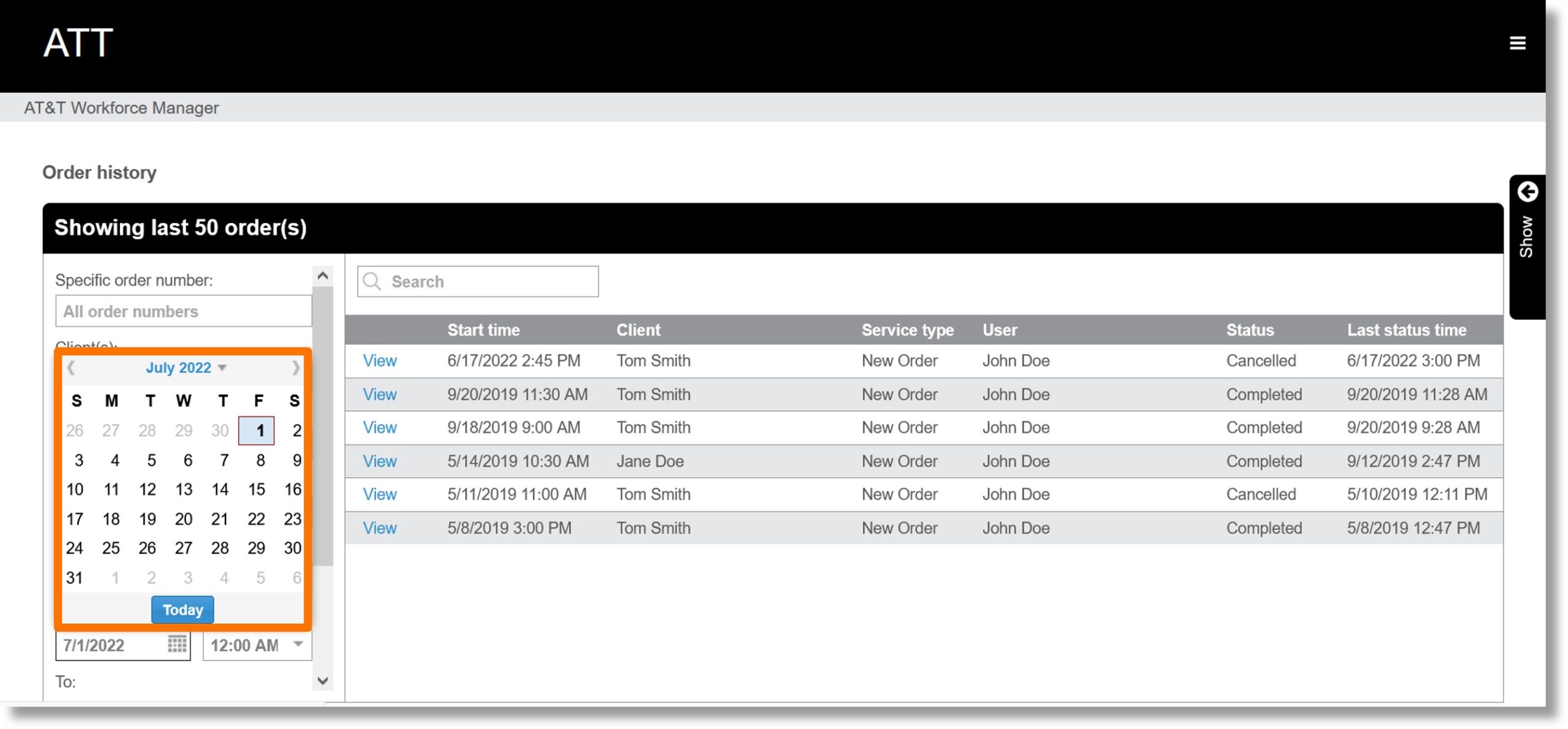
Task: Select July 20 in the calendar
Action: point(184,519)
